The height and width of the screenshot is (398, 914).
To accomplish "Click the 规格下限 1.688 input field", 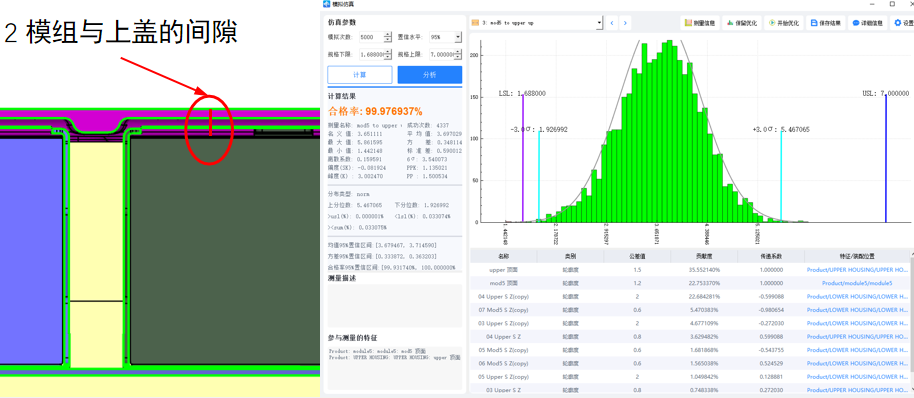I will pos(371,55).
